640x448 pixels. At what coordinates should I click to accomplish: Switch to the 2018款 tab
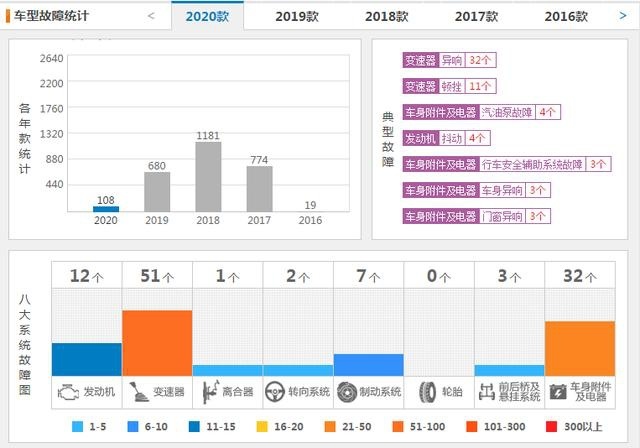coord(387,16)
